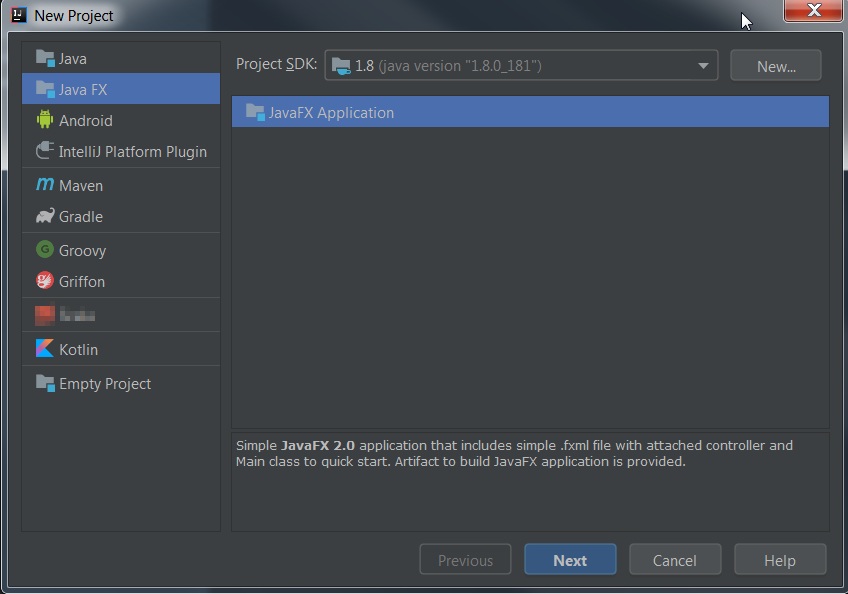Image resolution: width=848 pixels, height=594 pixels.
Task: Click the JavaFX Application folder icon
Action: tap(252, 112)
